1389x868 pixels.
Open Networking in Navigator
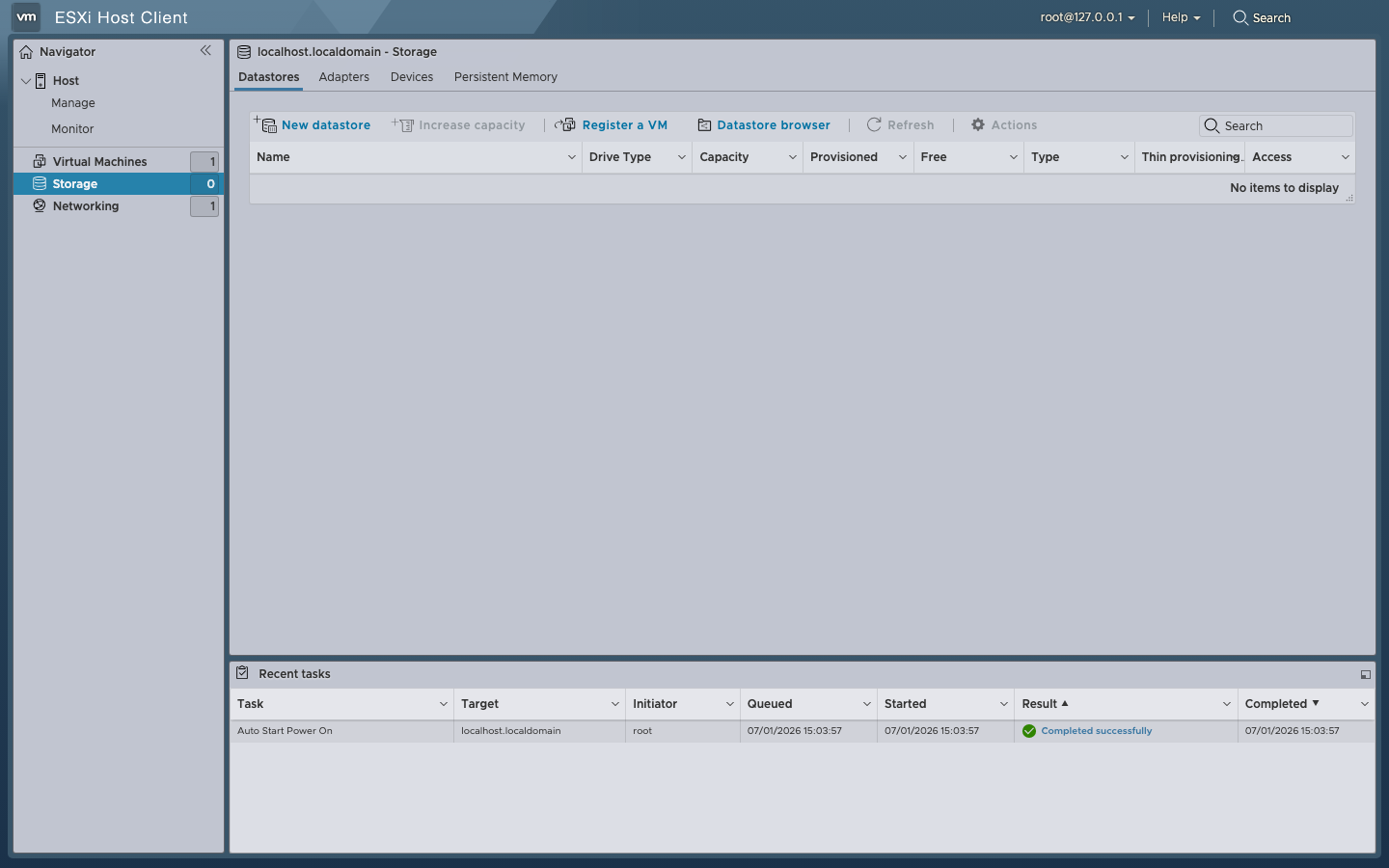86,205
